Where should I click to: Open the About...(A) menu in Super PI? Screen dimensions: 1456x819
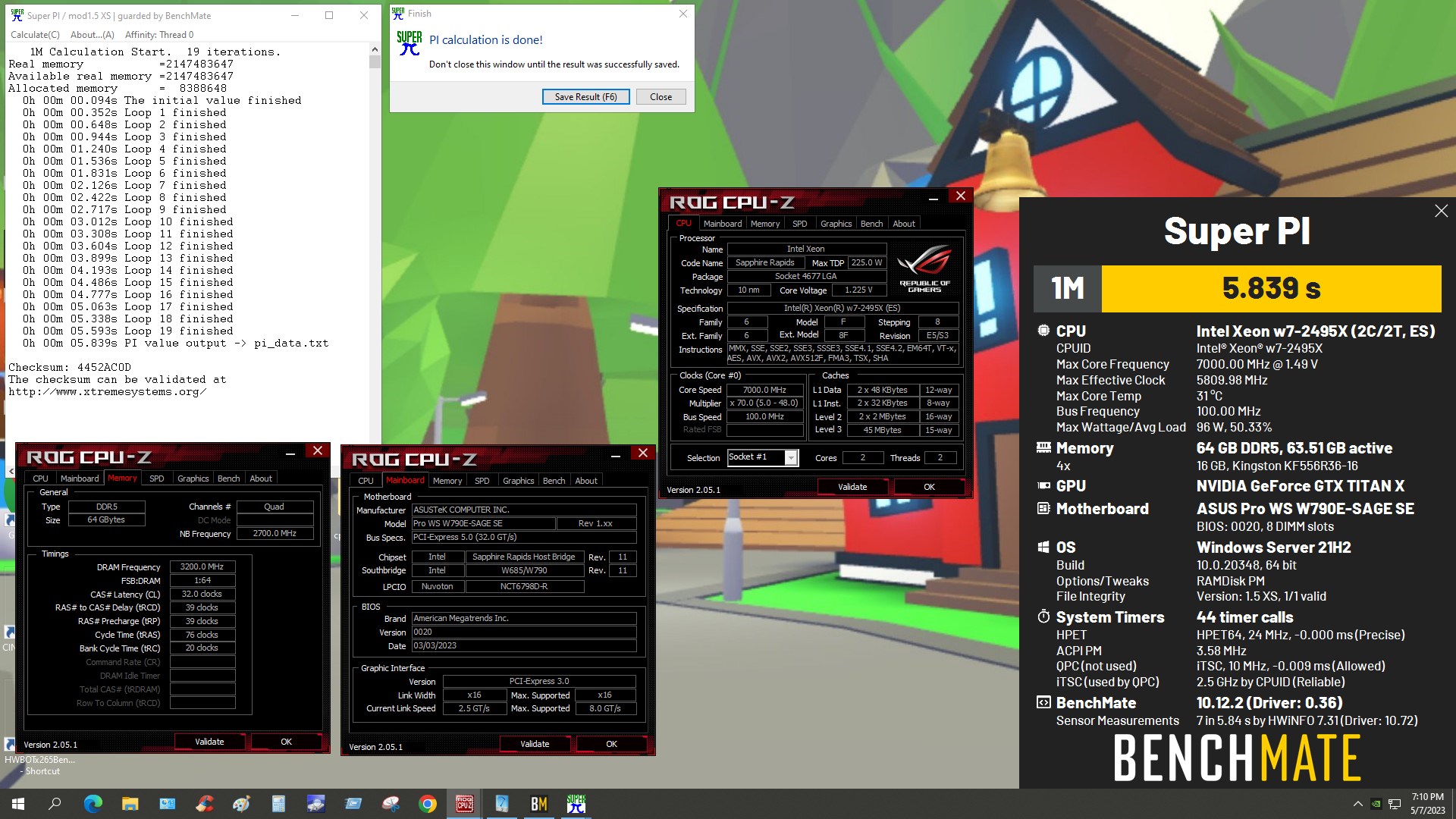93,35
